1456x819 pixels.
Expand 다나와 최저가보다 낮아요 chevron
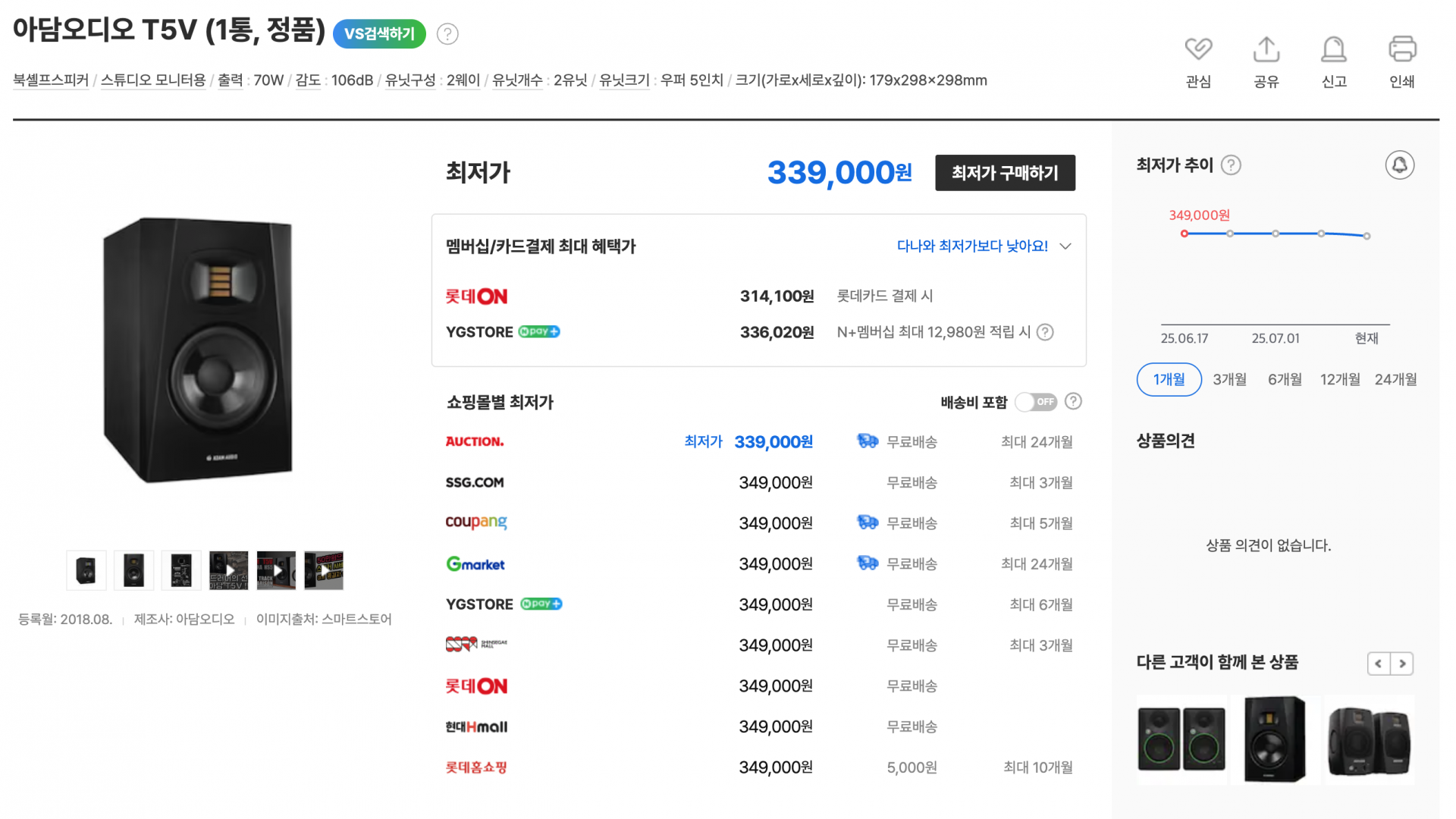coord(1065,246)
